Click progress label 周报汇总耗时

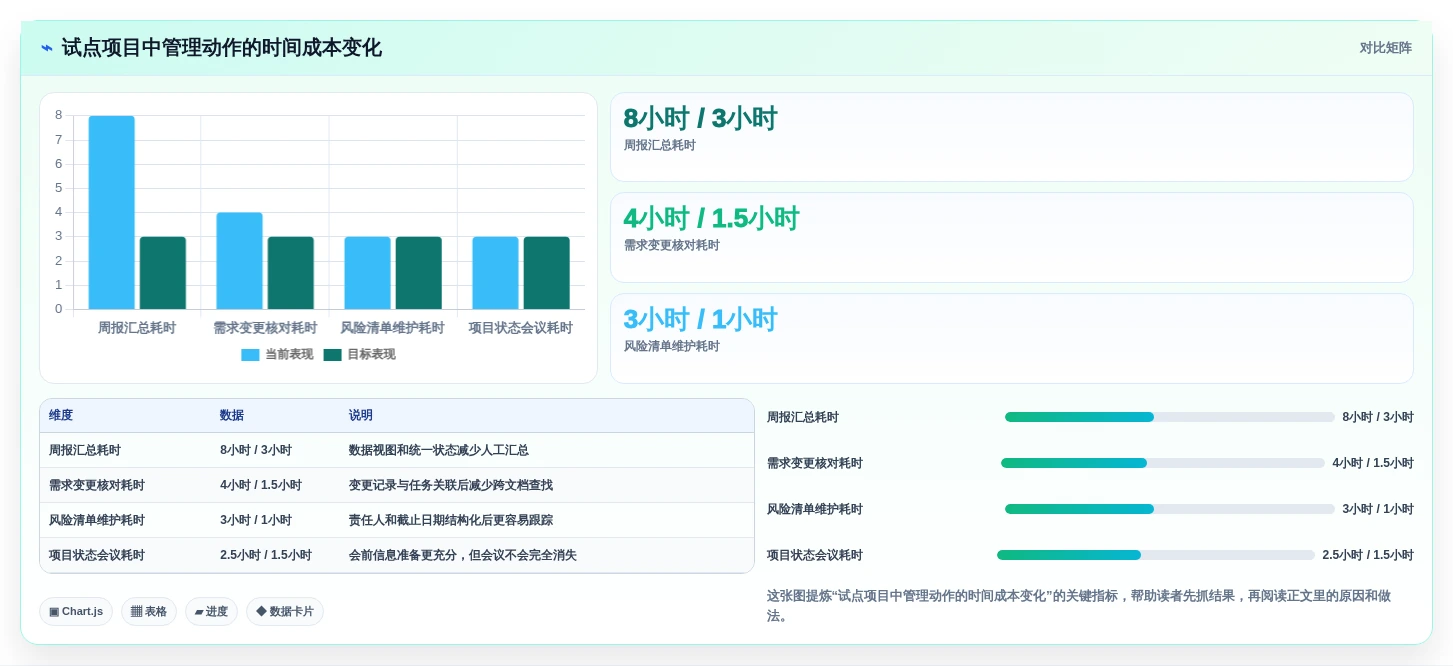click(803, 417)
